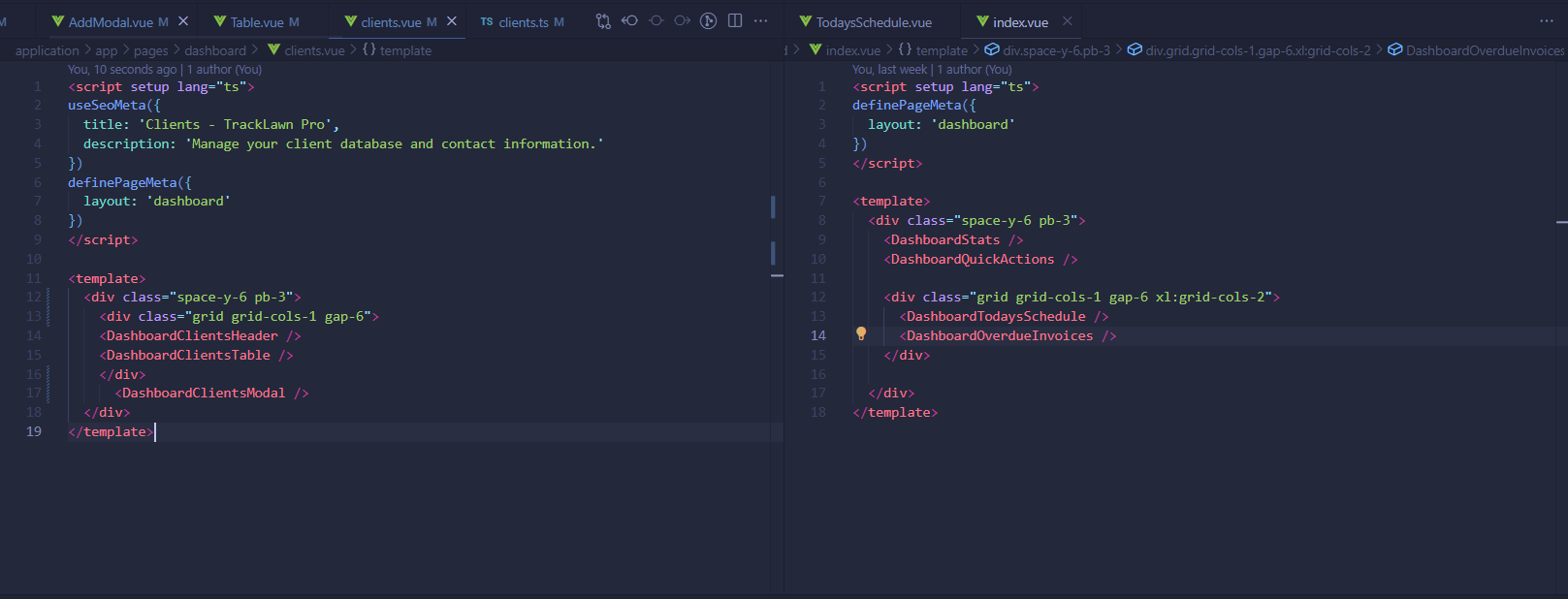
Task: Click 'pages' breadcrumb segment
Action: click(150, 50)
